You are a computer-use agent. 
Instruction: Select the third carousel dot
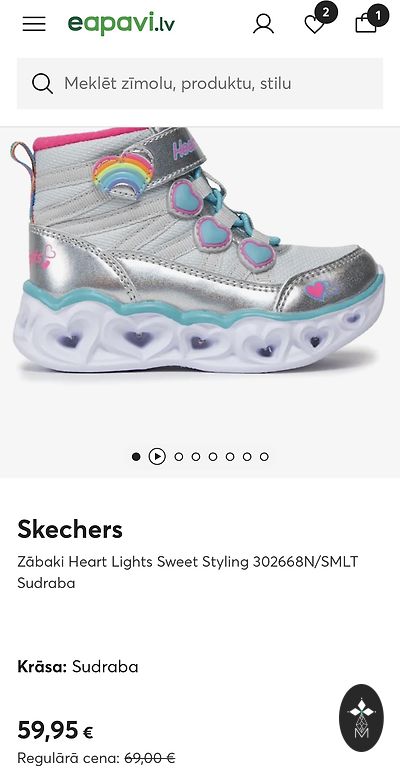179,456
